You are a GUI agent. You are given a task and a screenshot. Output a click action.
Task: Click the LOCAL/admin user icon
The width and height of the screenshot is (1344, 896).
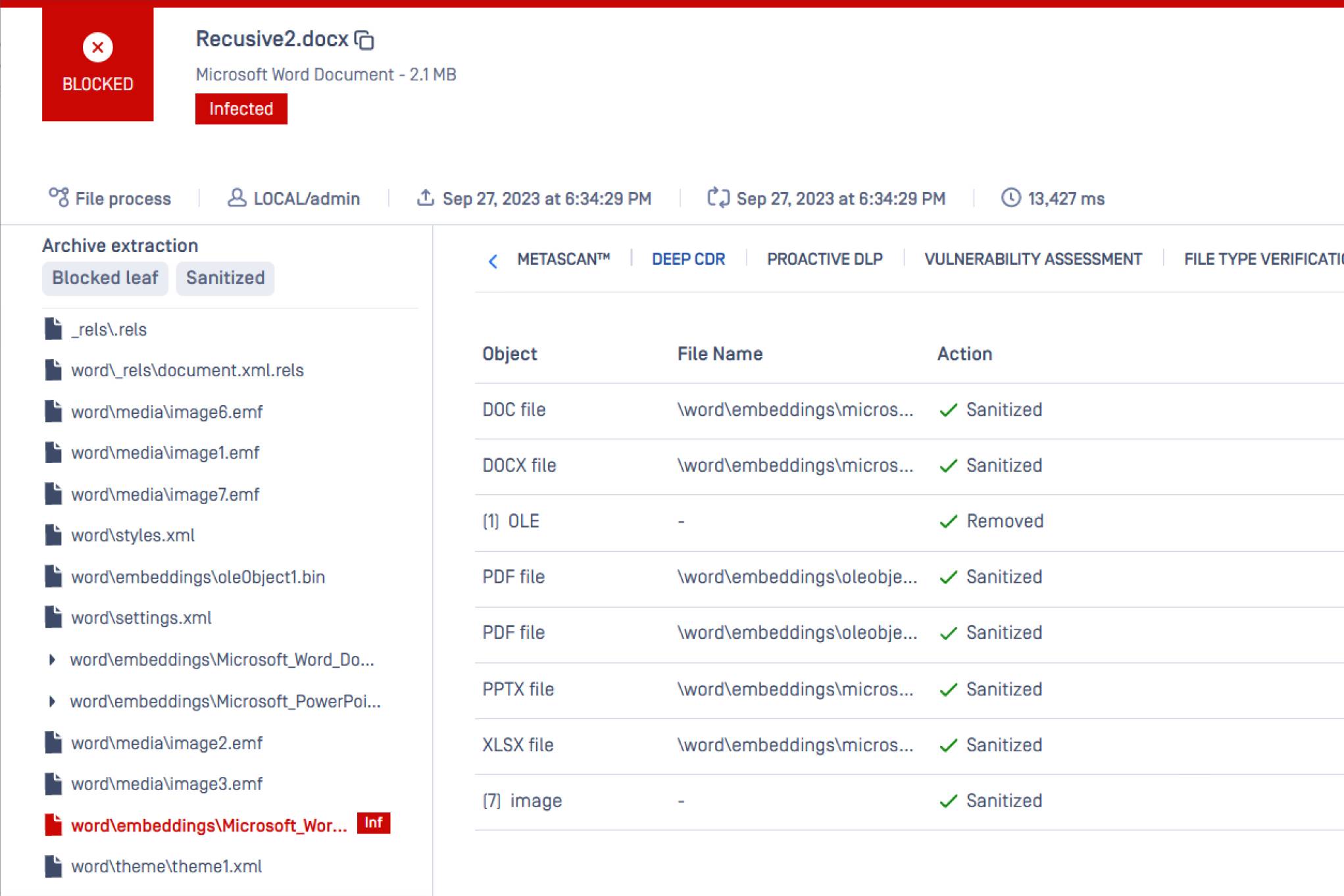point(236,197)
